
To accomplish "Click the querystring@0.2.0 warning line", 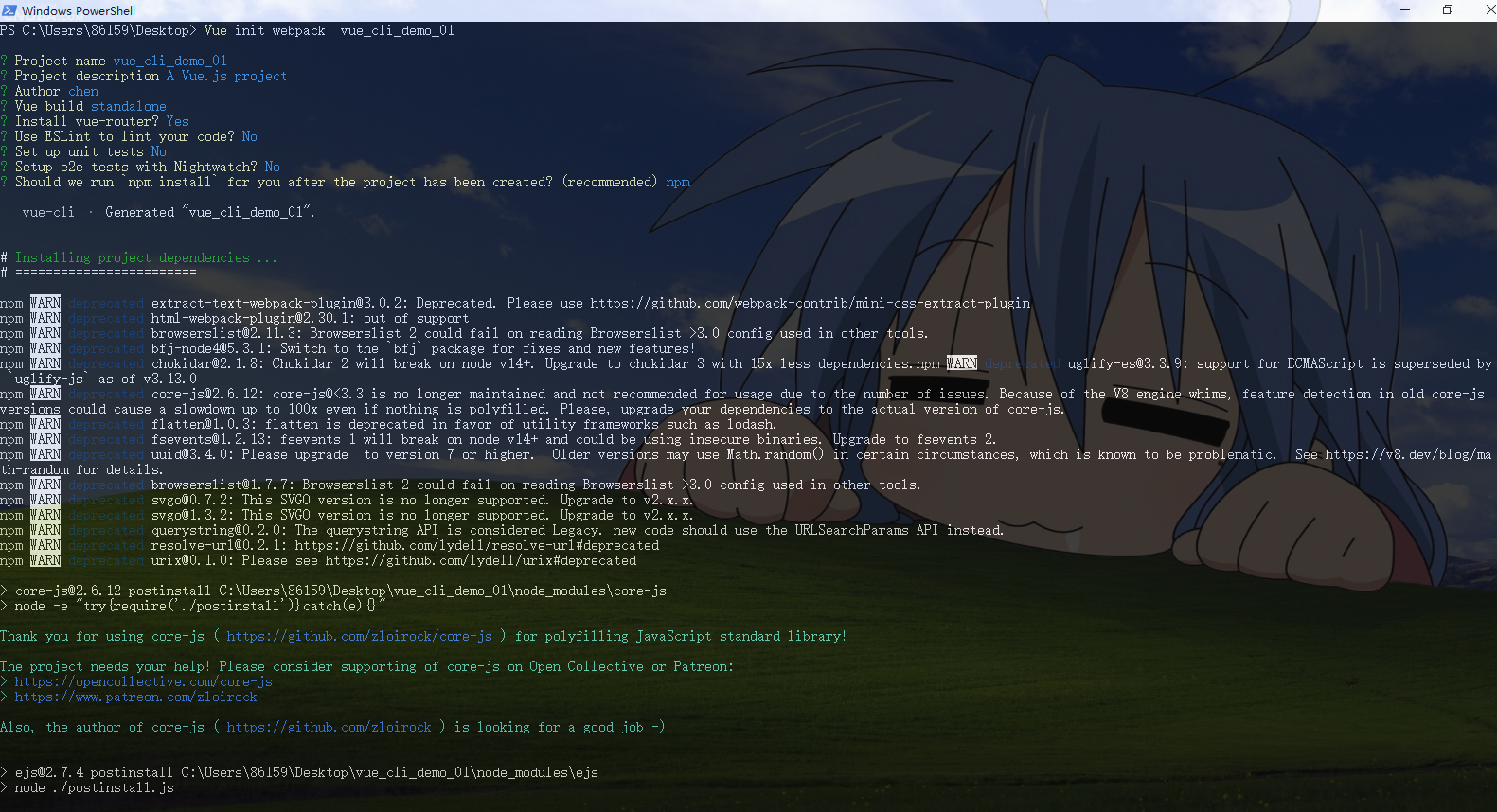I will (502, 530).
